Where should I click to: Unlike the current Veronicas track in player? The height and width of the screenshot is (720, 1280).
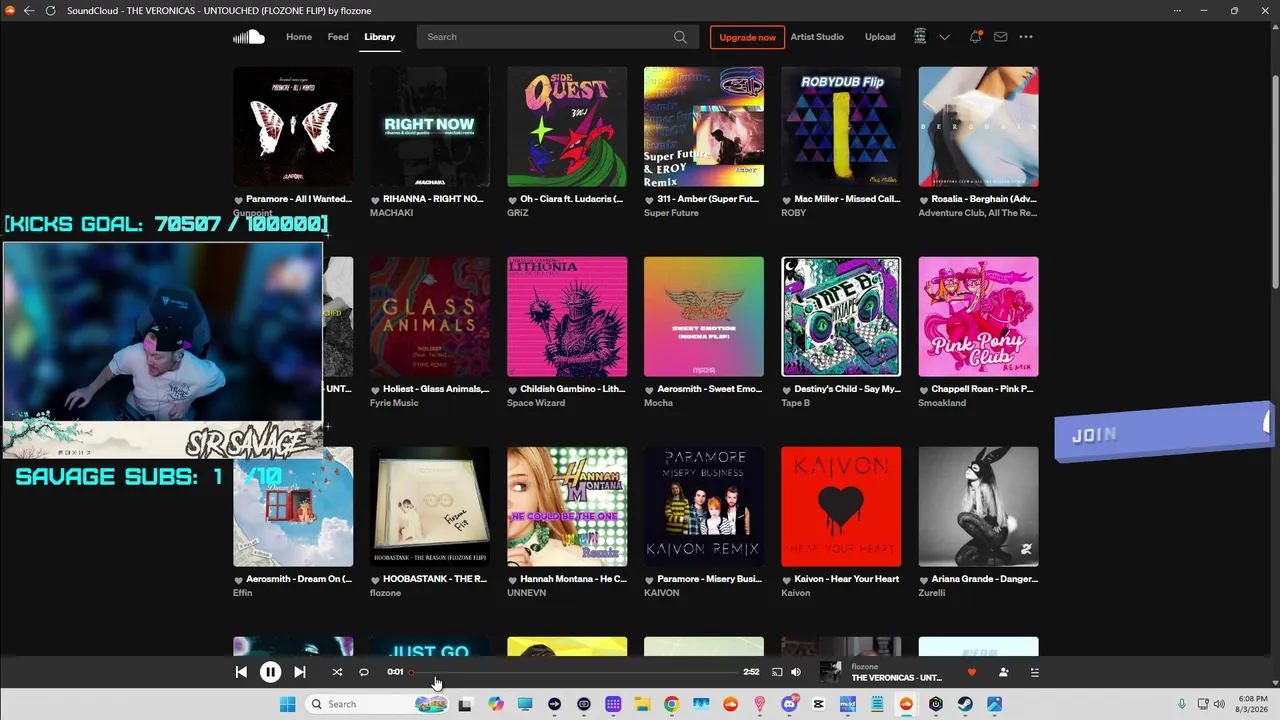point(971,672)
